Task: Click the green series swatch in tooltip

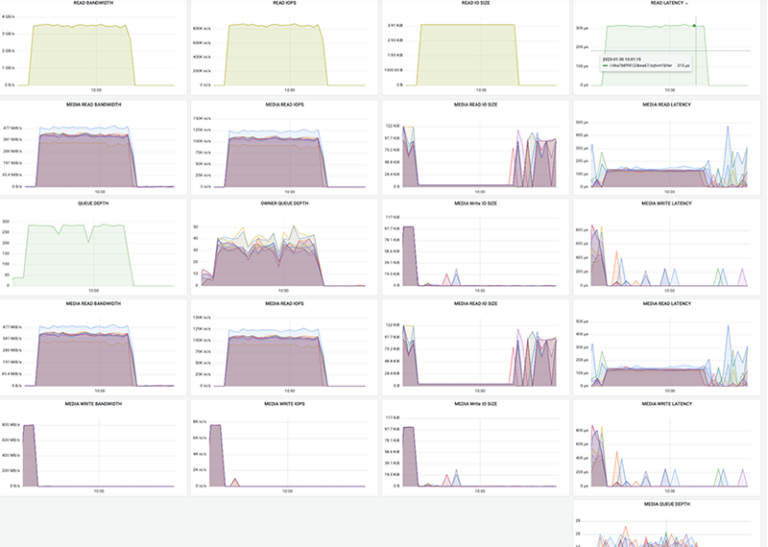Action: tap(603, 66)
